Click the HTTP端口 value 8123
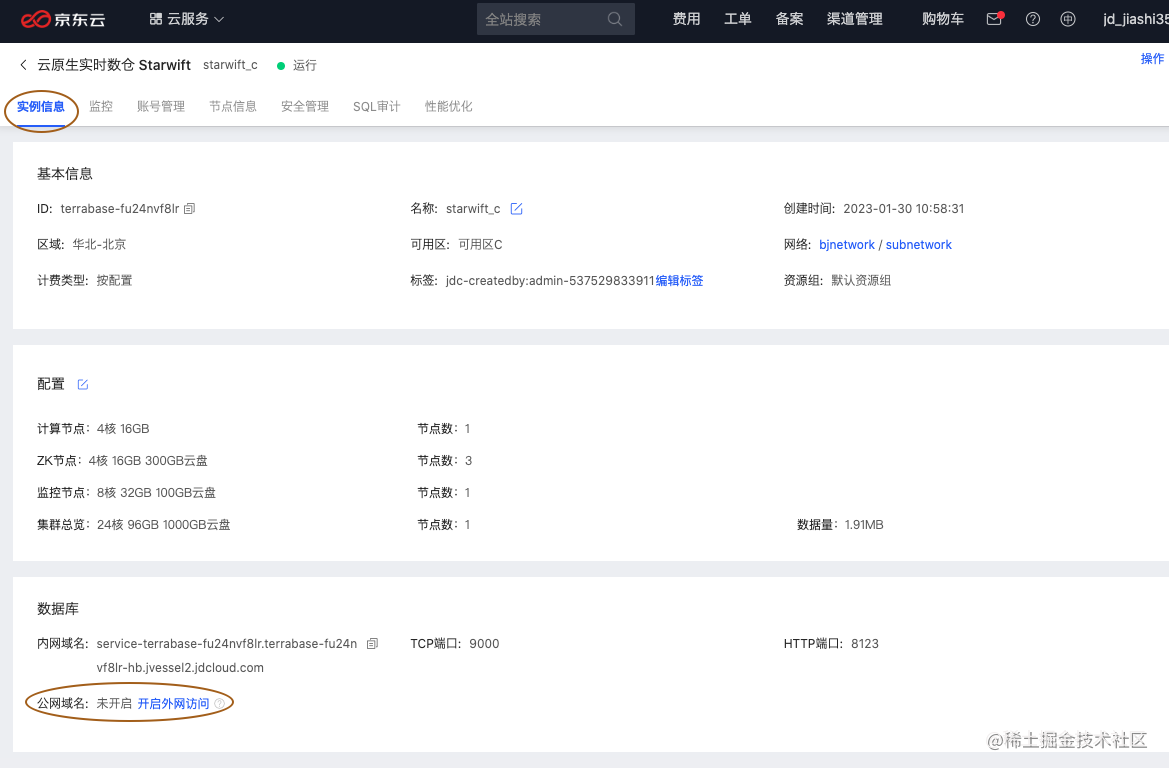 pyautogui.click(x=865, y=644)
